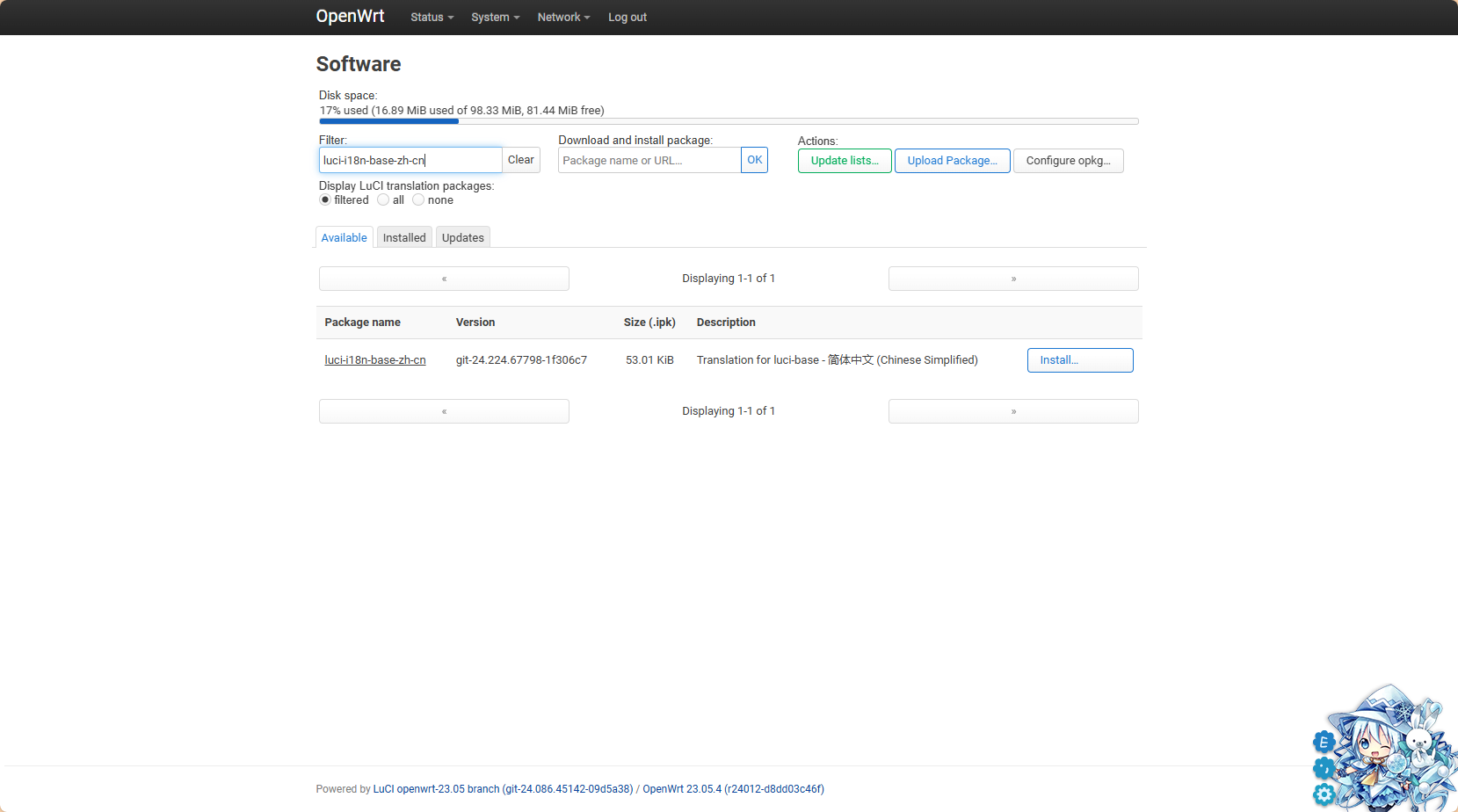Click the Update lists button
The height and width of the screenshot is (812, 1458).
pyautogui.click(x=845, y=161)
